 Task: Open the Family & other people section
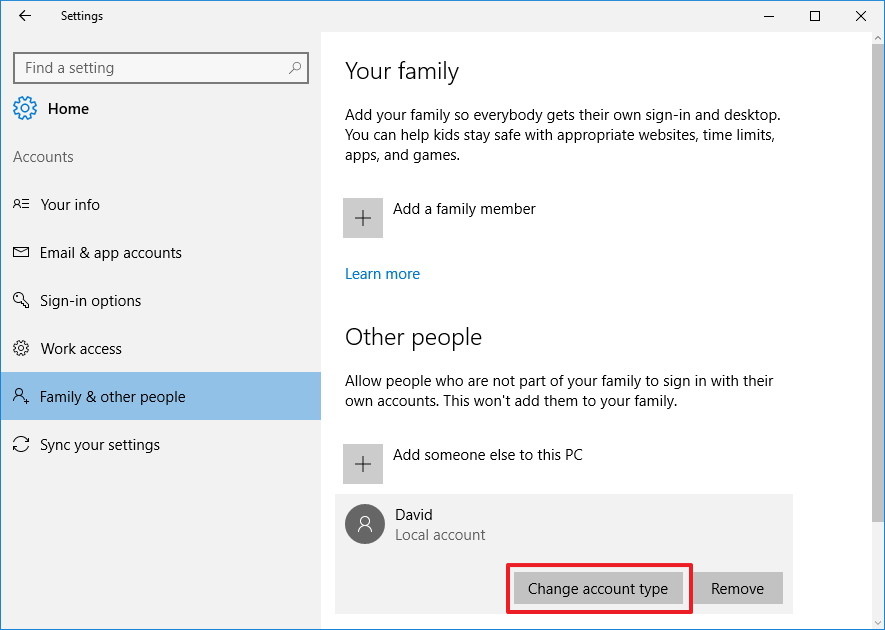tap(112, 397)
